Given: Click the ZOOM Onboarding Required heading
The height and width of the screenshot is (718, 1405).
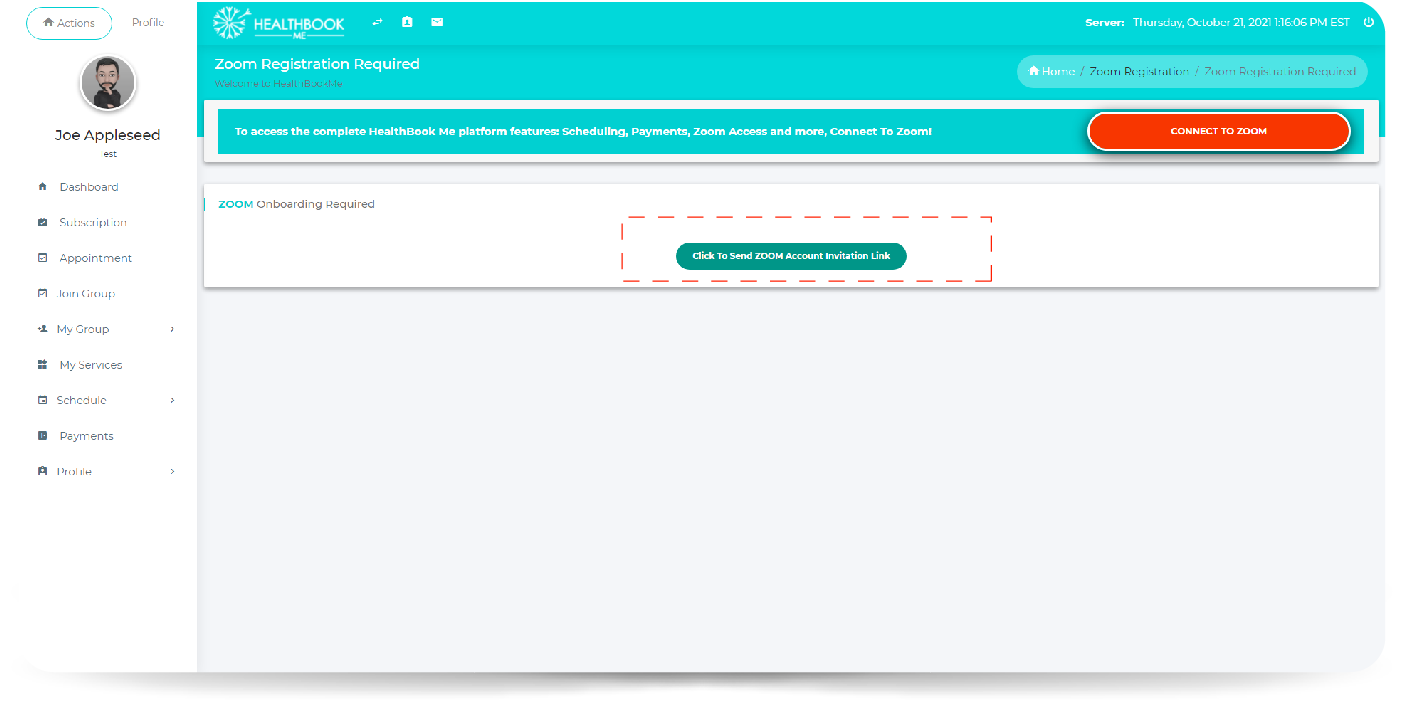Looking at the screenshot, I should click(296, 204).
